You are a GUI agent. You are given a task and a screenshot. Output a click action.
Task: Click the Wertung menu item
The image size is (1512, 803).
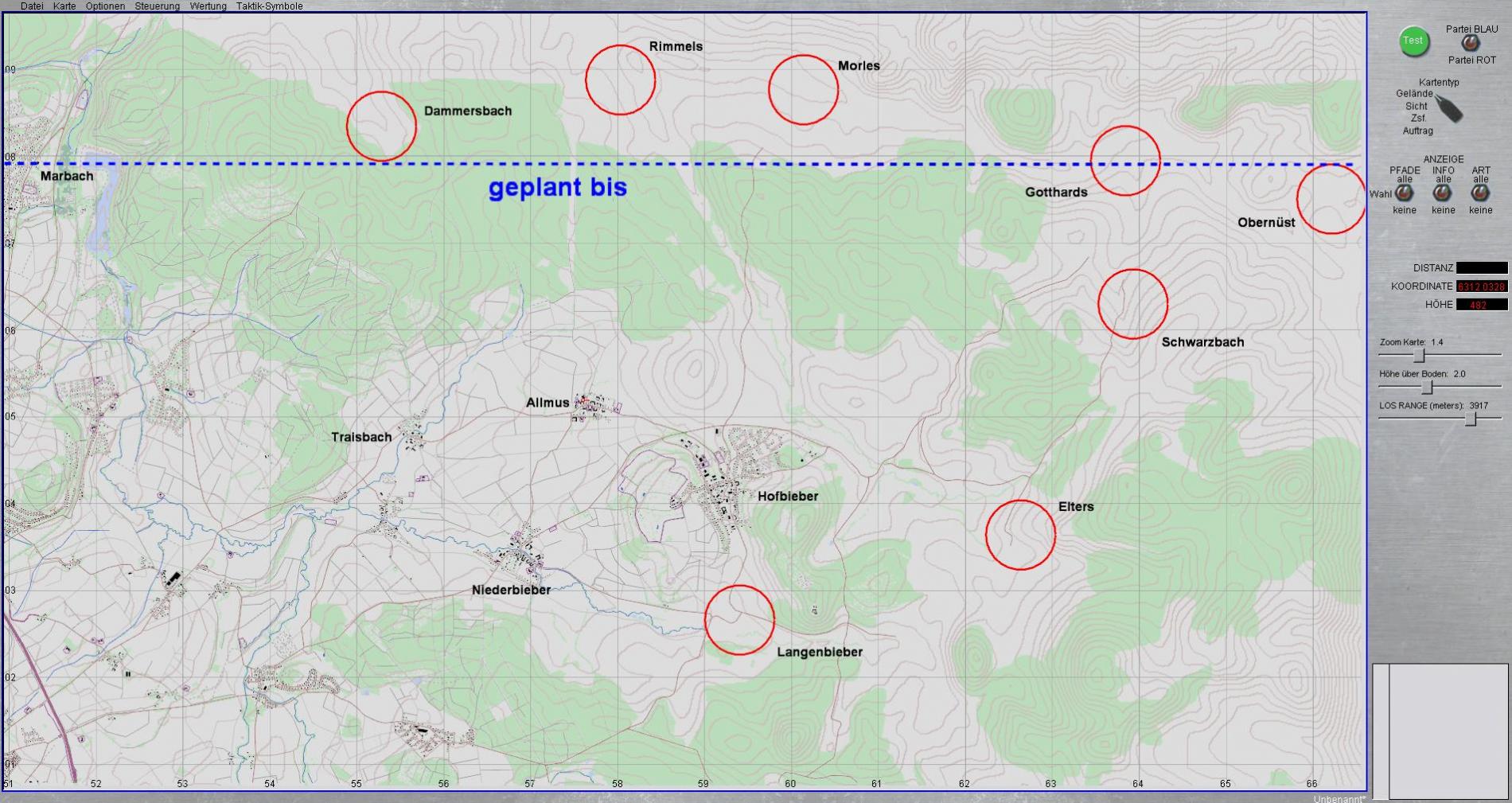click(208, 6)
